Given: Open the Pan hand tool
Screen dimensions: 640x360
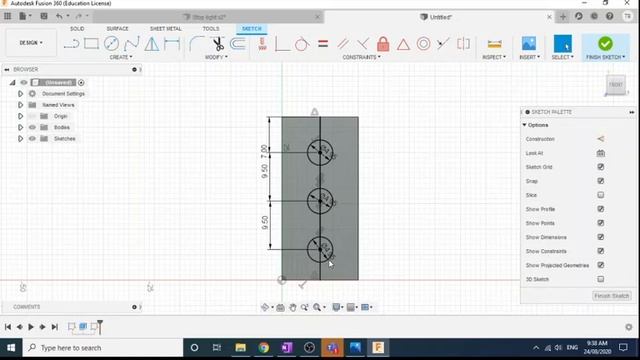Looking at the screenshot, I should [x=293, y=307].
